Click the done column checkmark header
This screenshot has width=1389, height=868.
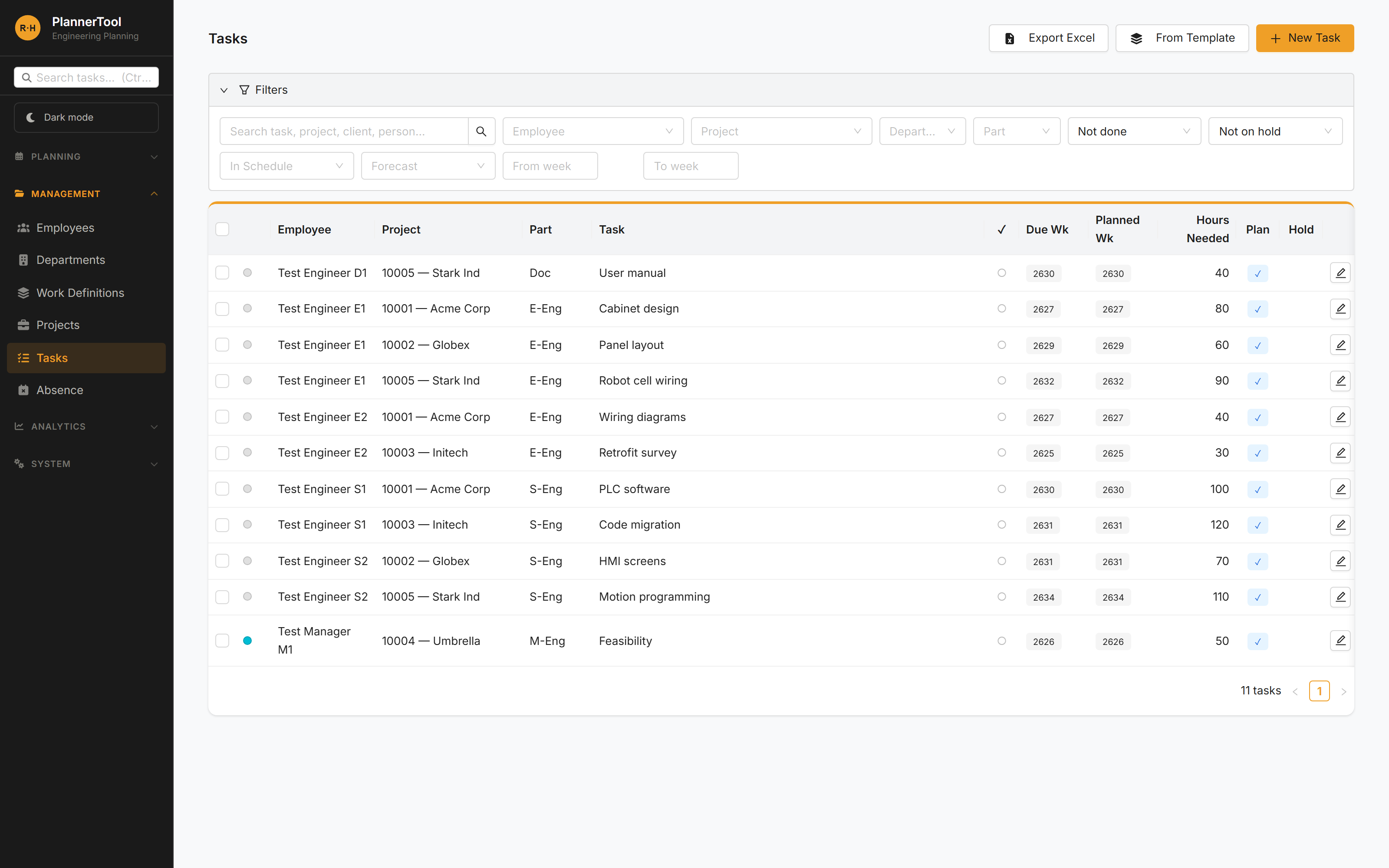click(x=1001, y=230)
